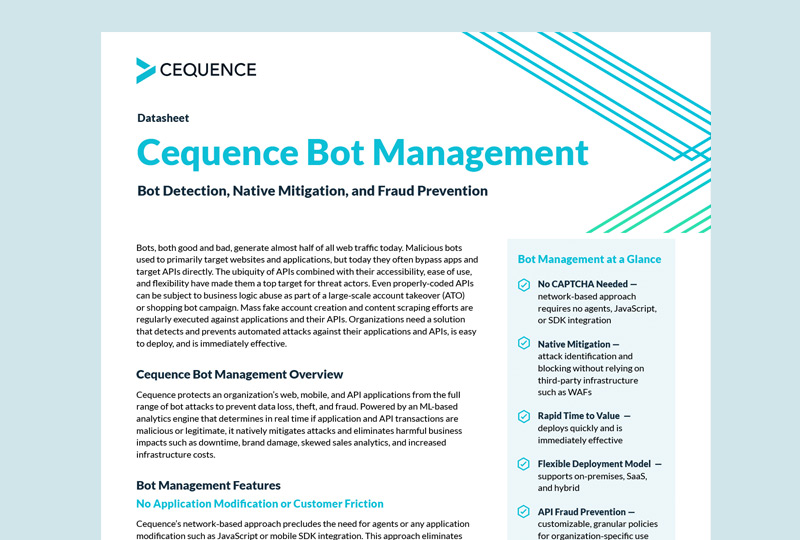The height and width of the screenshot is (540, 800).
Task: Click the 'Bot Management at a Glance' heading
Action: [x=589, y=259]
